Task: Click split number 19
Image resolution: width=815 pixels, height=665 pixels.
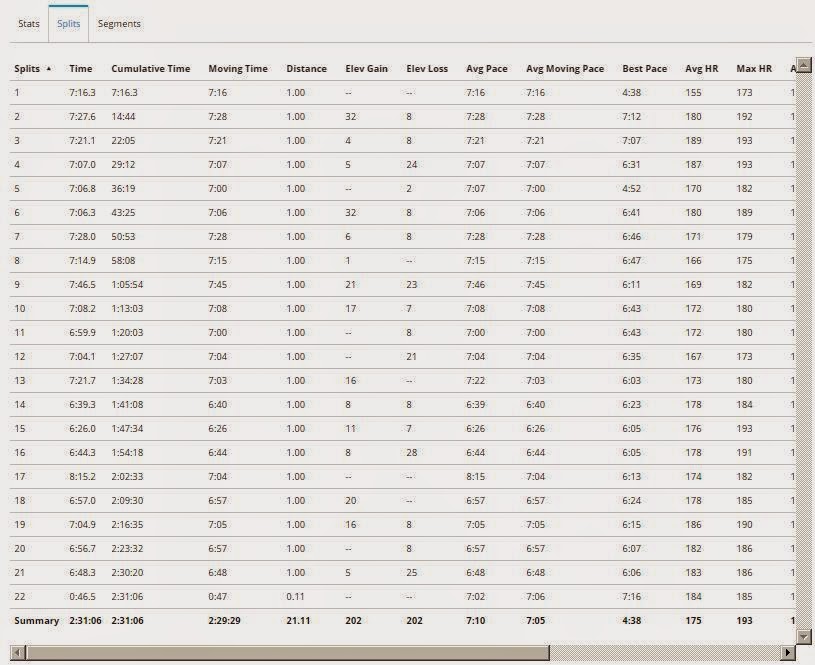Action: (20, 524)
